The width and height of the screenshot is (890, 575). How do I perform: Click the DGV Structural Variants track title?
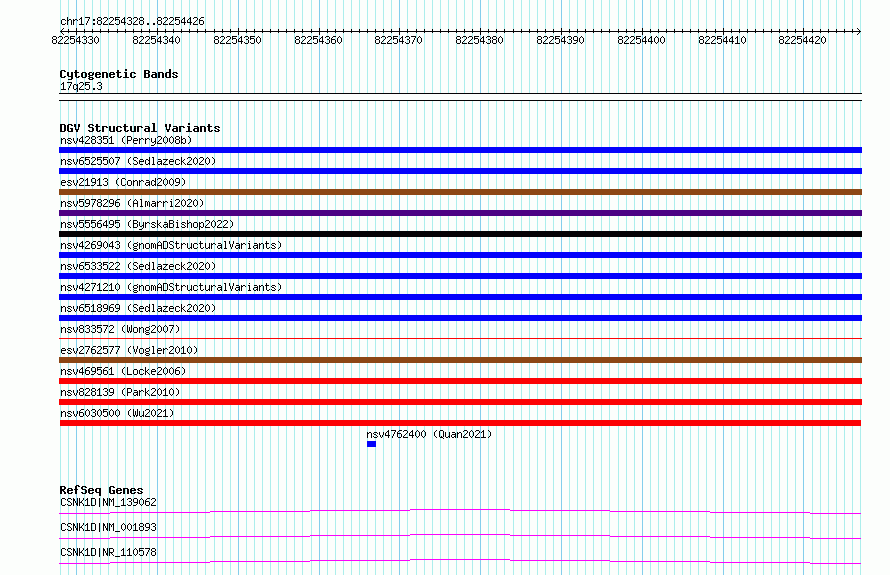click(140, 128)
